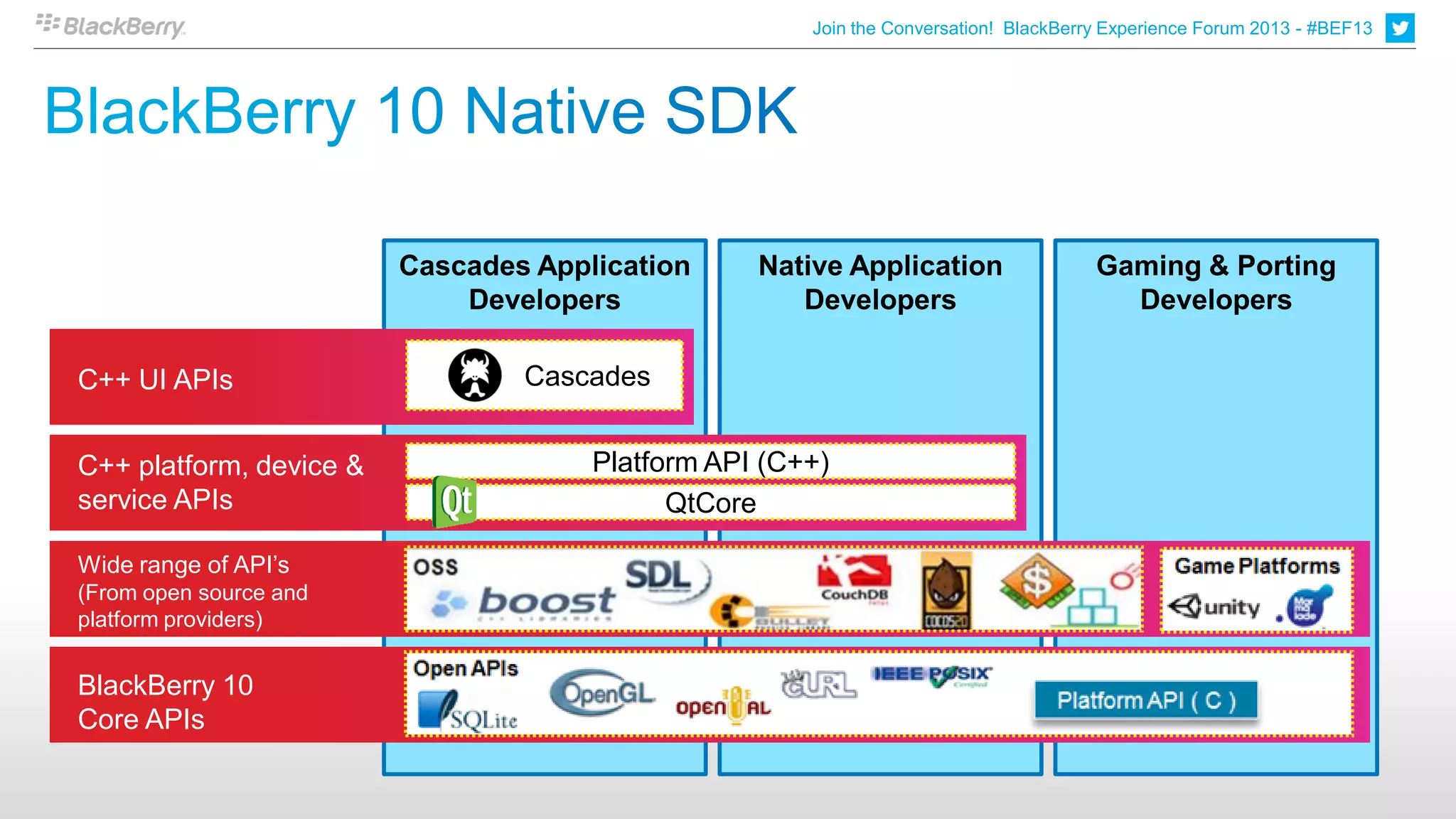Screen dimensions: 1456x819
Task: Click the cURL logo
Action: (818, 684)
